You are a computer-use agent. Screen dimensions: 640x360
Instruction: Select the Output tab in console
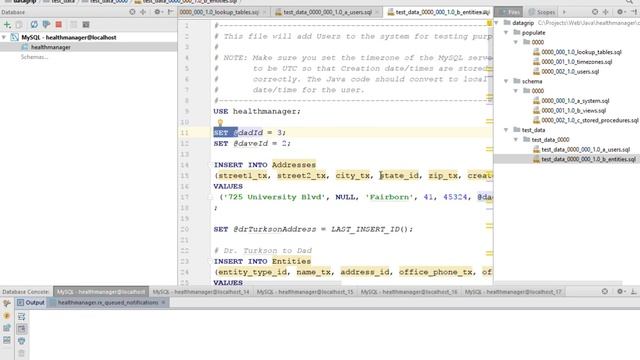(31, 303)
